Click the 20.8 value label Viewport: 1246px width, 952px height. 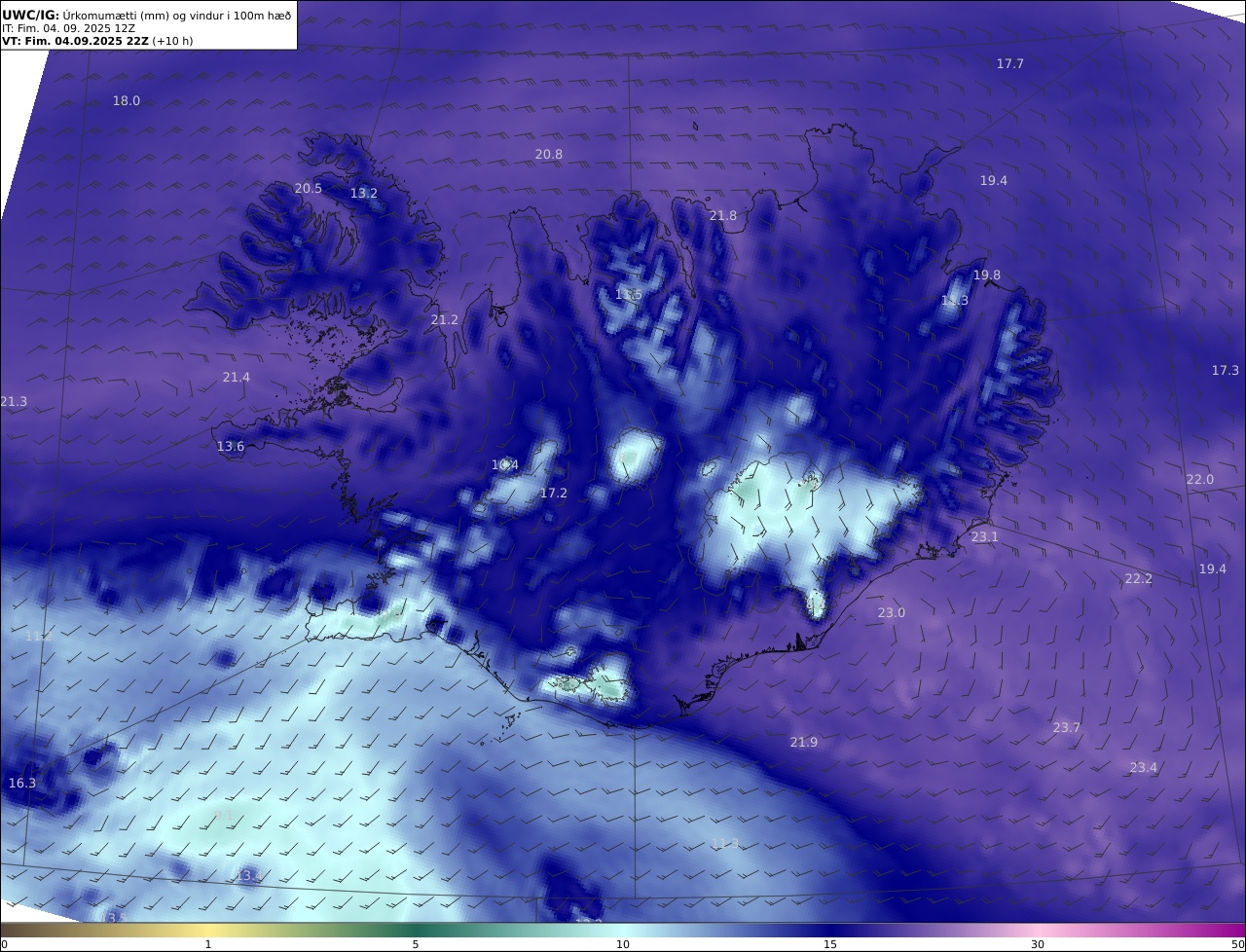click(x=549, y=154)
